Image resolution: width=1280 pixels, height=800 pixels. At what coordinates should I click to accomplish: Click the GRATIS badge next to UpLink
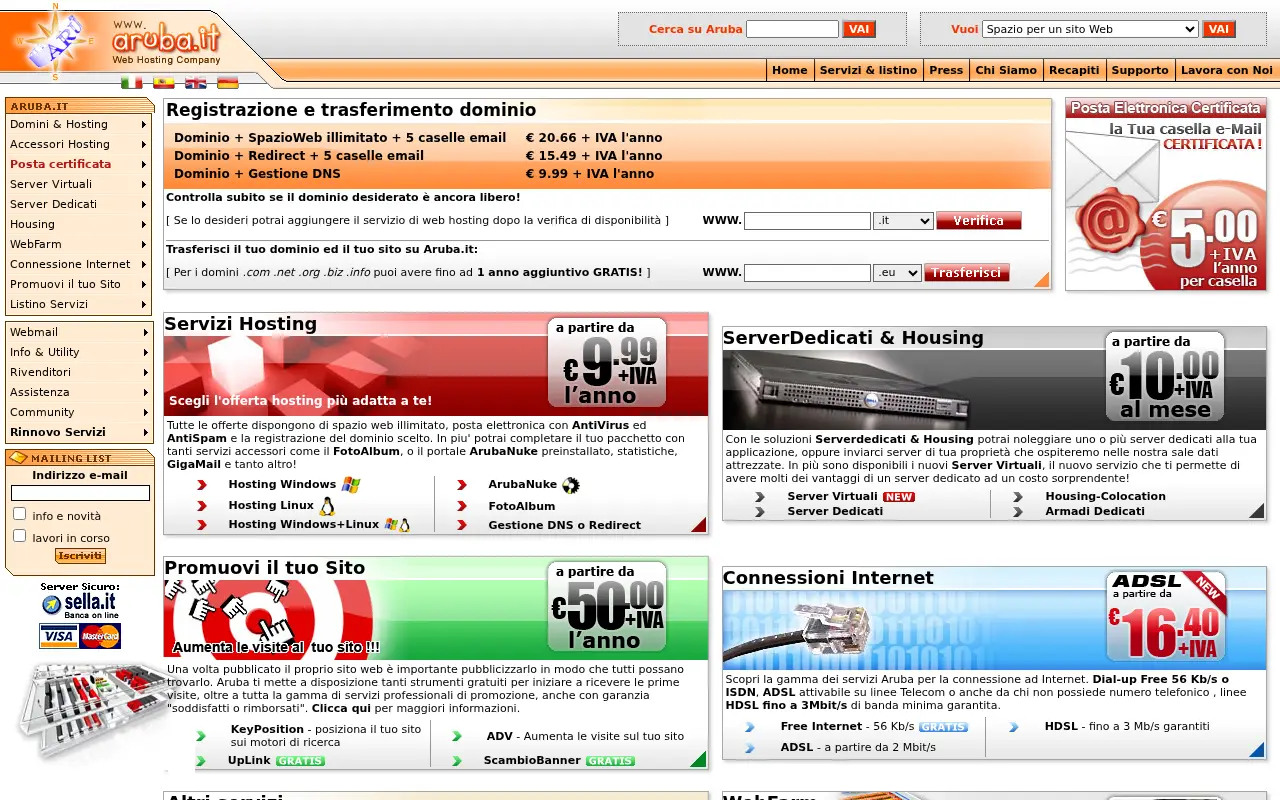(300, 761)
